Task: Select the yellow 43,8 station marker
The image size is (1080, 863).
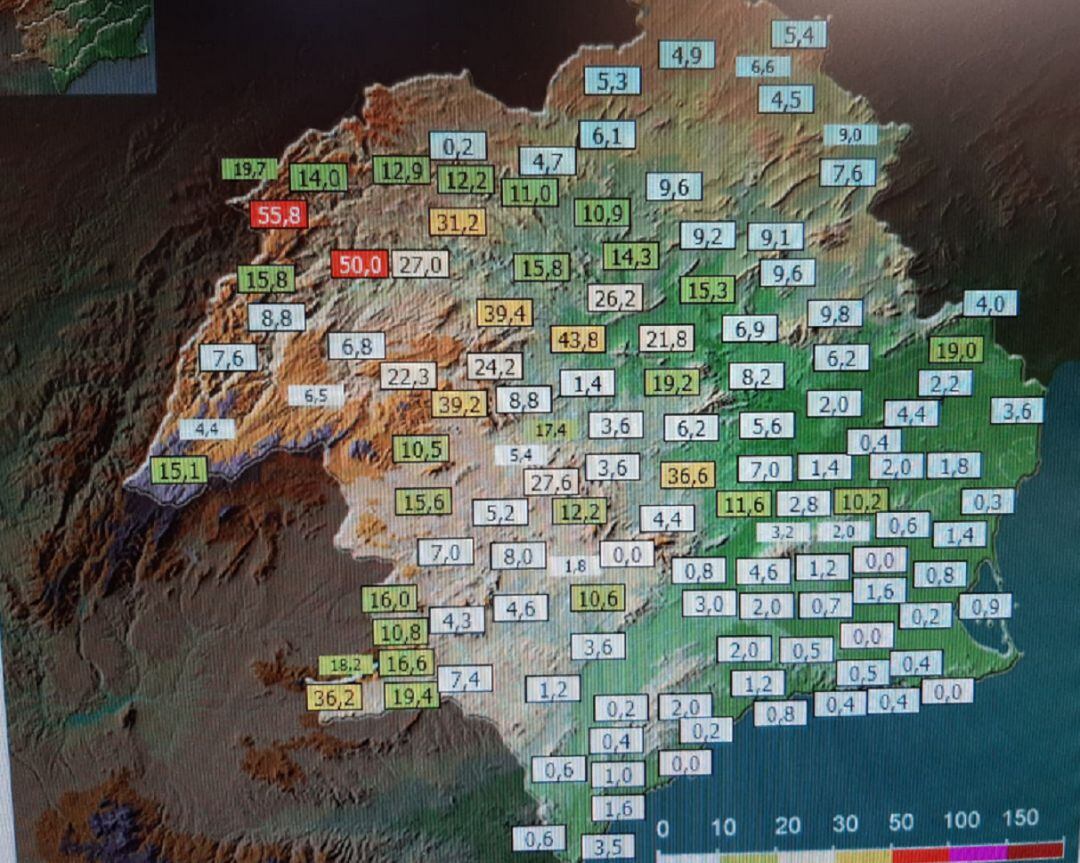Action: 577,338
